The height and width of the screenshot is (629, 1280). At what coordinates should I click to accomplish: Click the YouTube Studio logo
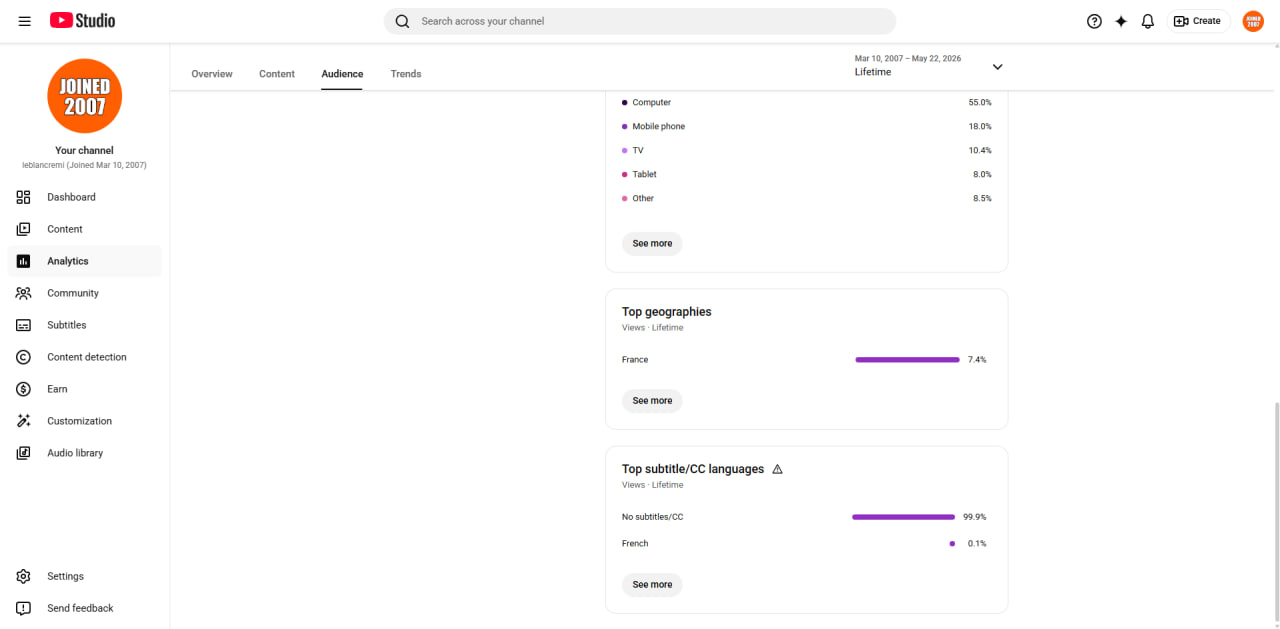pos(82,21)
